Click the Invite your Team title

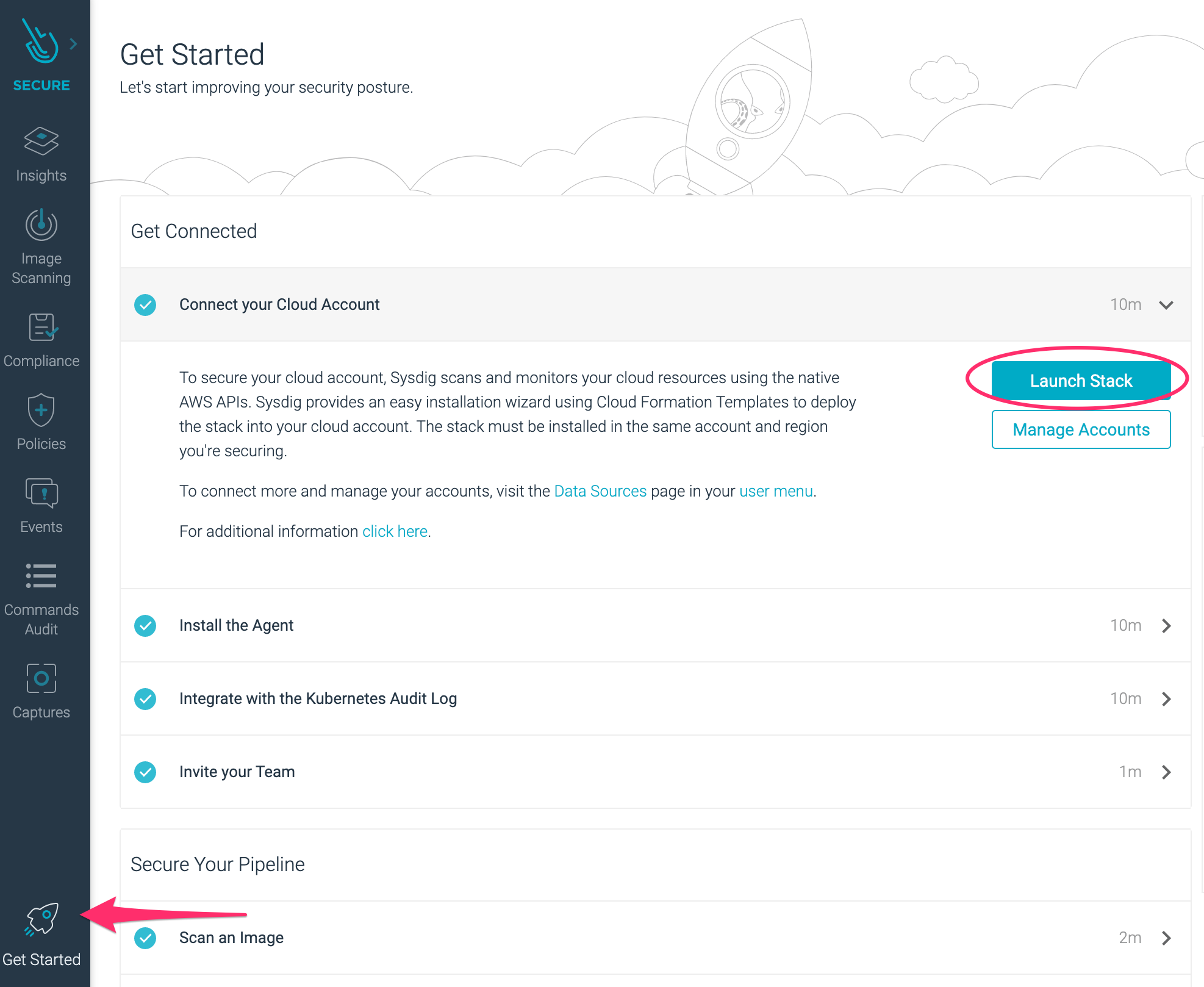[x=237, y=772]
